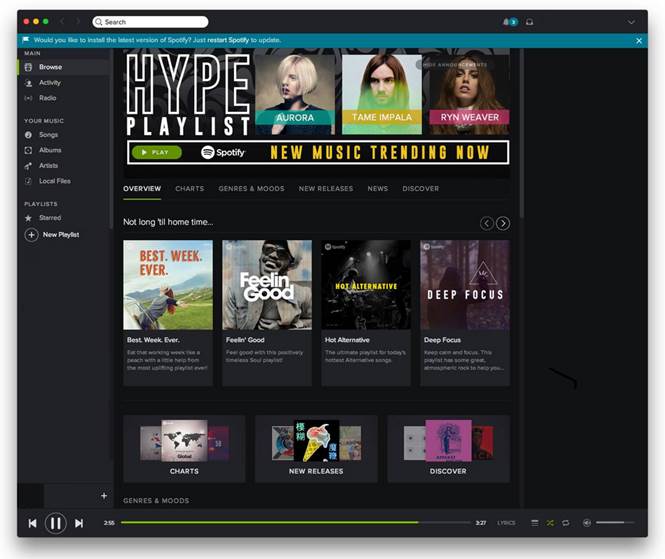
Task: Expand the account dropdown chevron
Action: pos(631,22)
